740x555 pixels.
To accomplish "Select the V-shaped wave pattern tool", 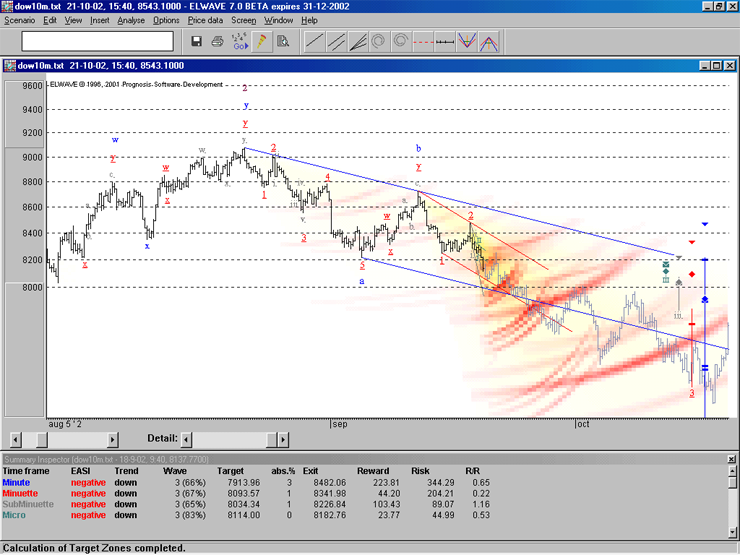I will click(x=465, y=41).
